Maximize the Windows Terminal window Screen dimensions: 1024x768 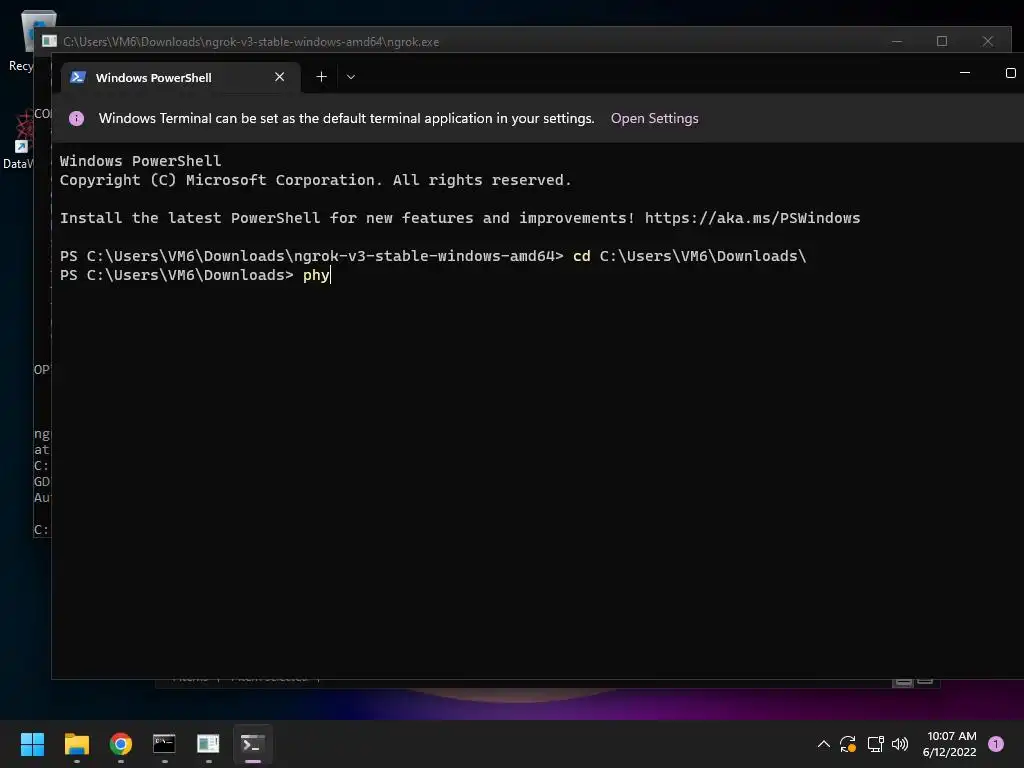pyautogui.click(x=1010, y=72)
